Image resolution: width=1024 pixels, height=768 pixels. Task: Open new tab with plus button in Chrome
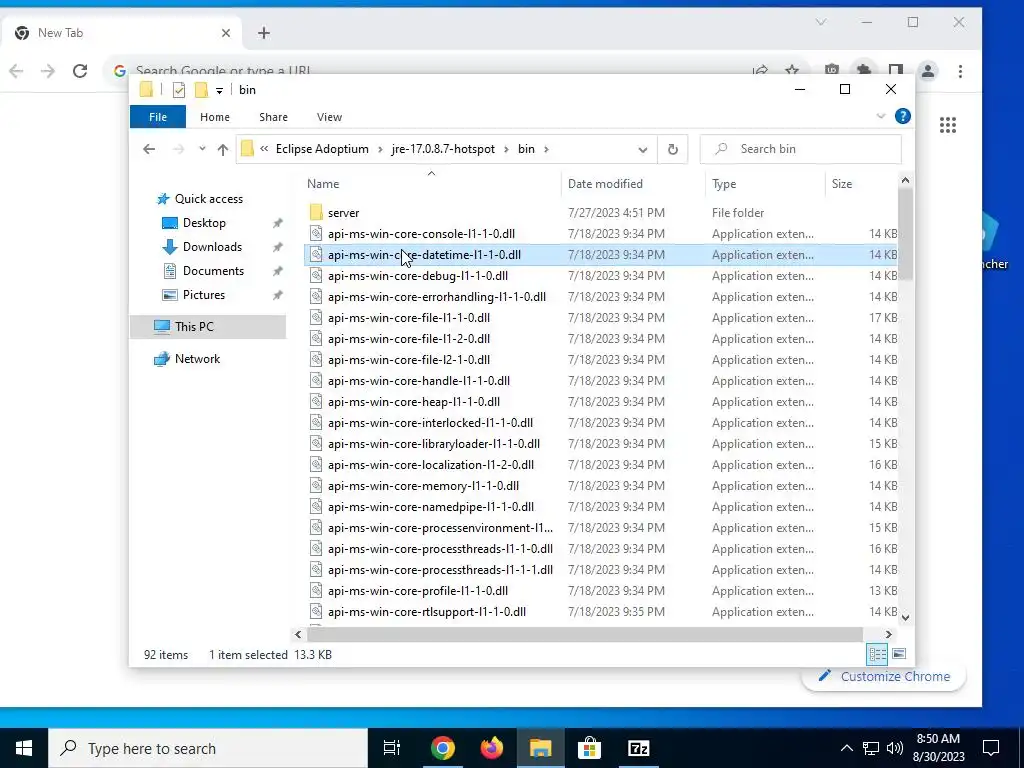click(x=264, y=33)
